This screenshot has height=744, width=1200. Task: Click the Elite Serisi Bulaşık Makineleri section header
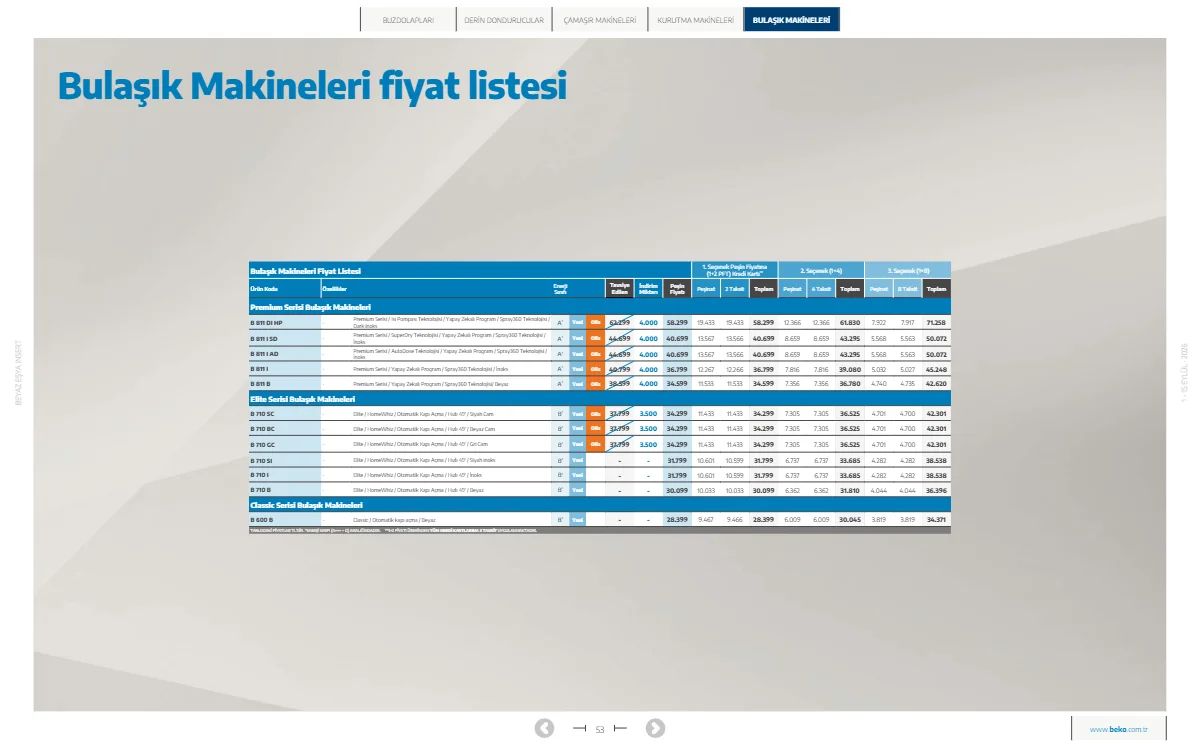coord(305,398)
